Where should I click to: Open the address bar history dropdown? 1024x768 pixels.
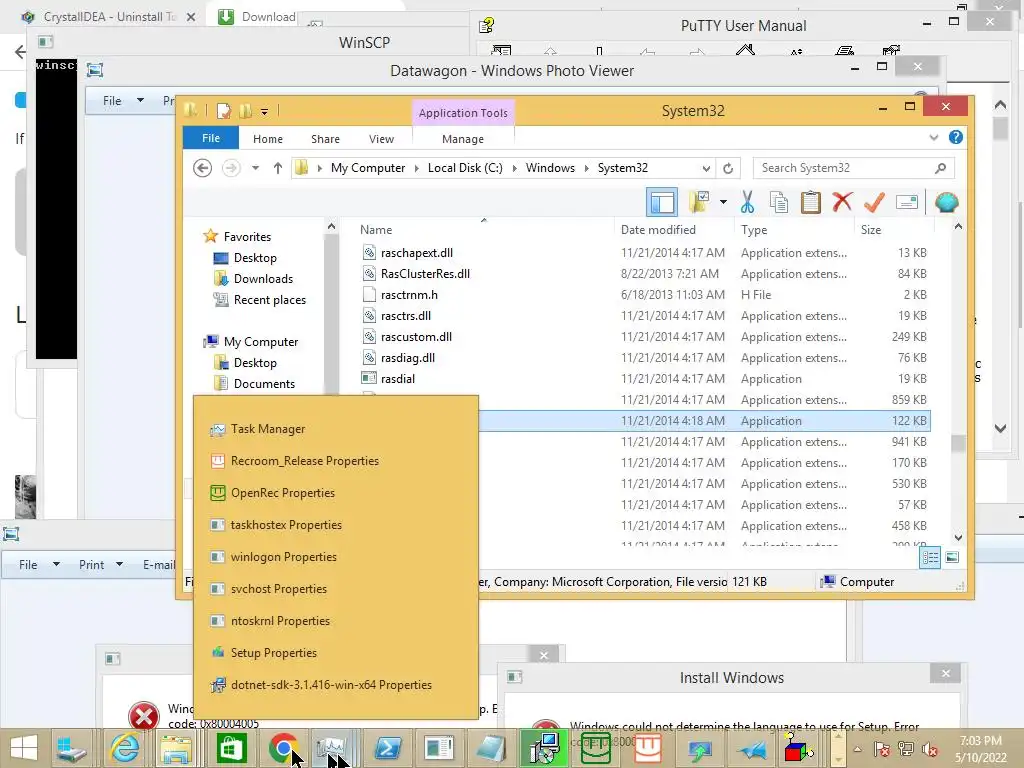[706, 168]
